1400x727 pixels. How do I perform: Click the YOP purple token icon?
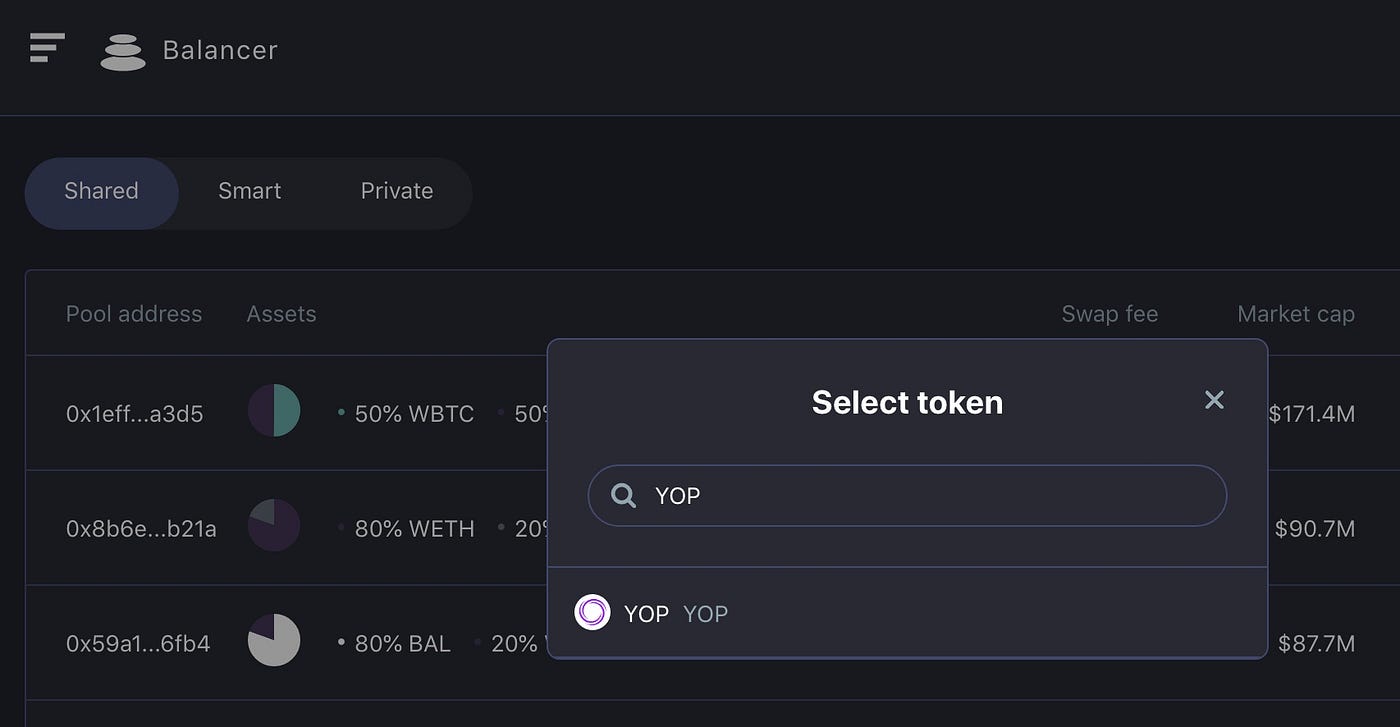(592, 612)
